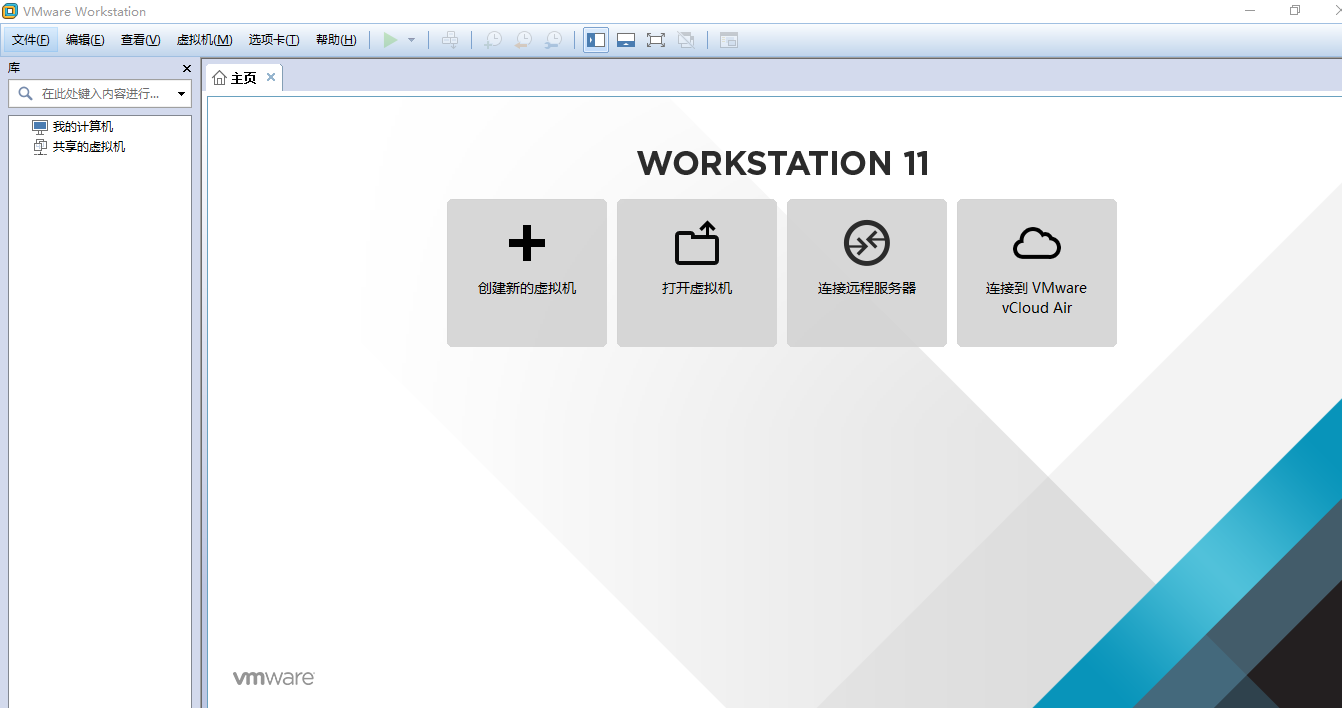Click the 打开虚拟机 tile
Viewport: 1342px width, 708px height.
(x=697, y=273)
